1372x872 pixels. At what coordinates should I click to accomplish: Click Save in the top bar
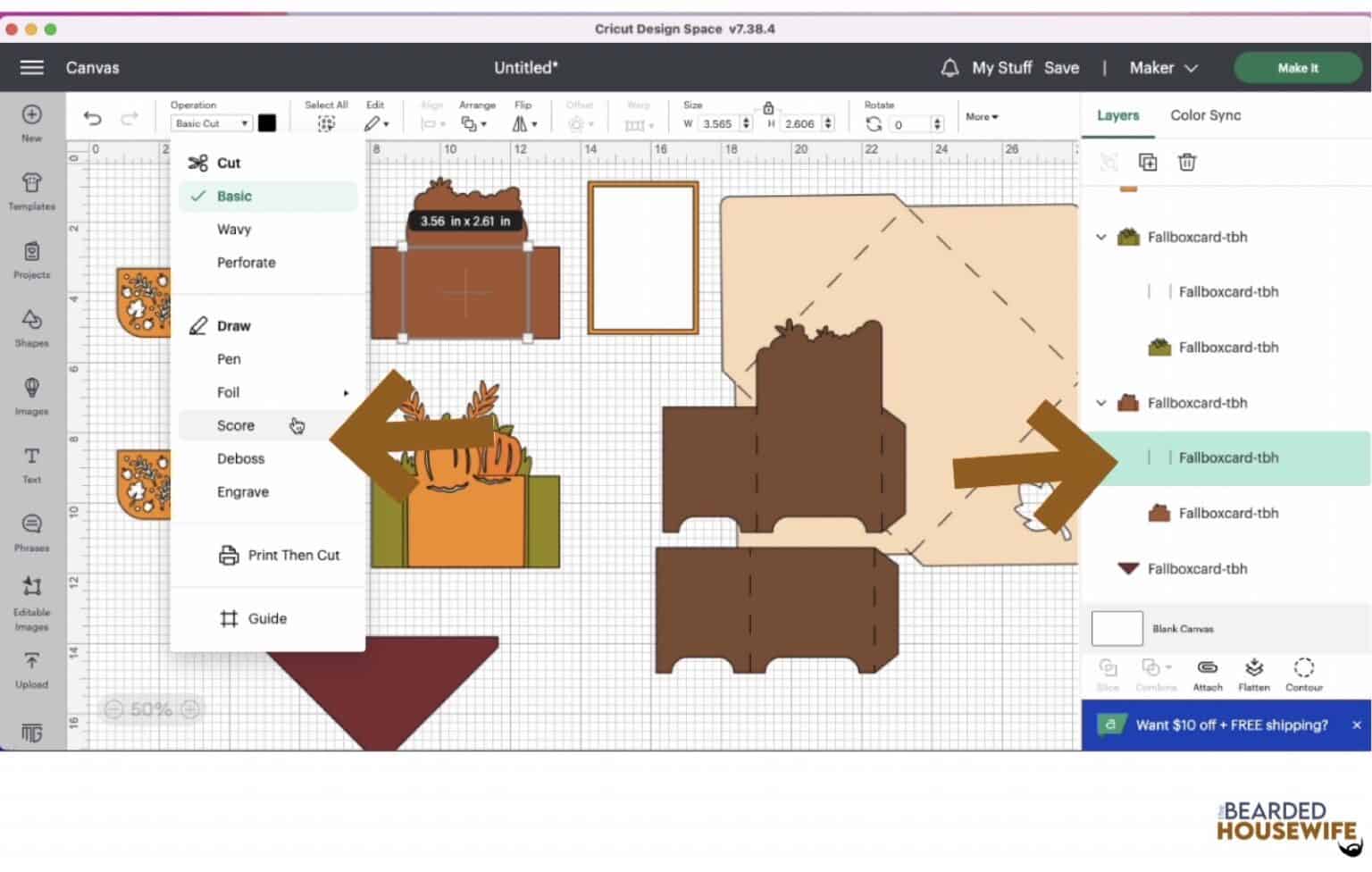click(1061, 68)
